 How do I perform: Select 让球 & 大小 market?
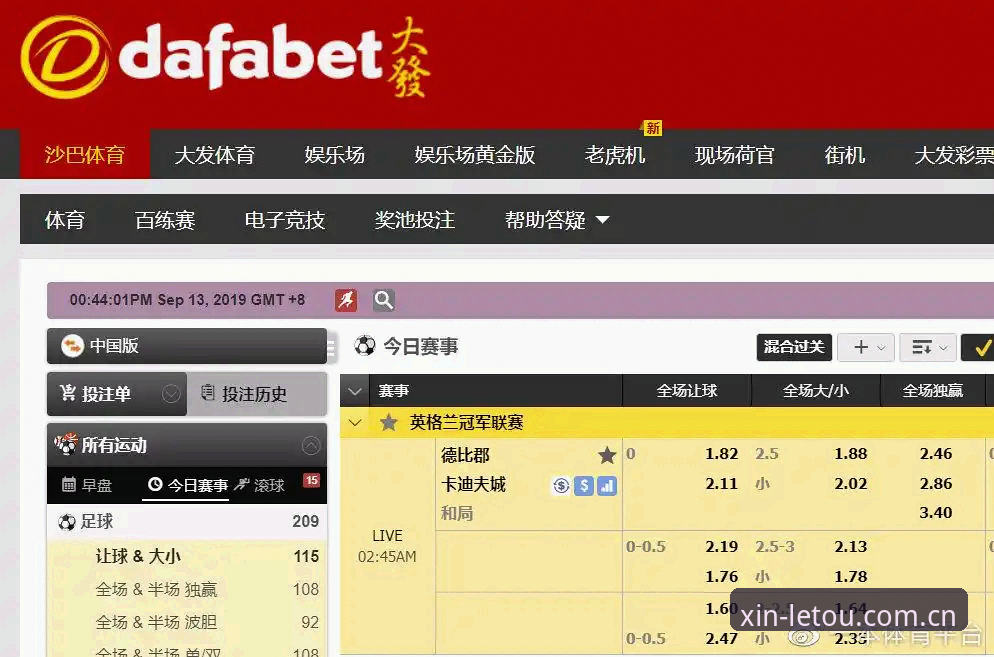138,556
